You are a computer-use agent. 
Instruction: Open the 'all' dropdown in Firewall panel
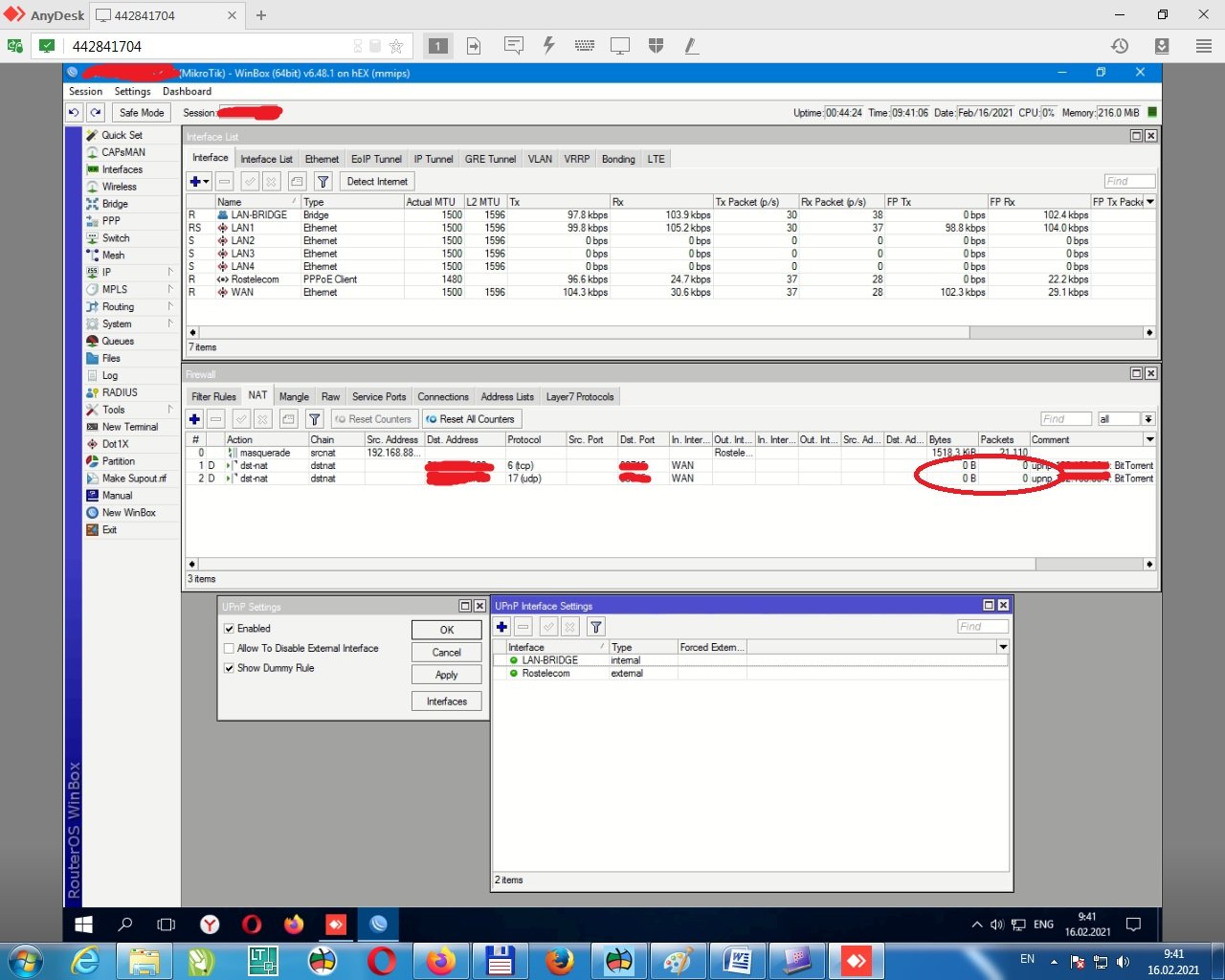pyautogui.click(x=1148, y=419)
